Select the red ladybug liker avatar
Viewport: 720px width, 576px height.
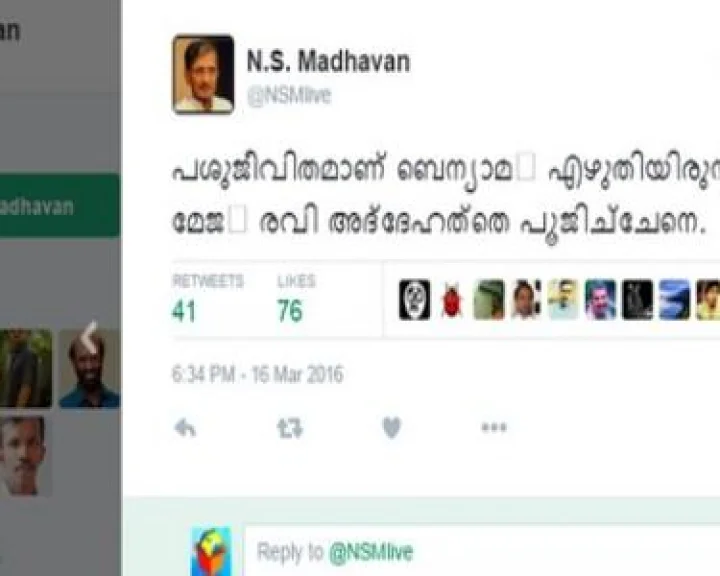click(x=452, y=300)
